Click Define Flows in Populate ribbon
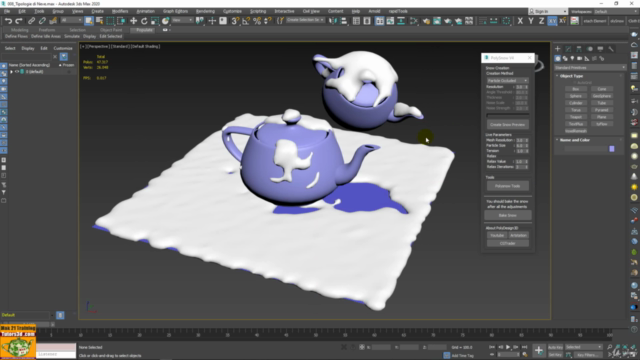Viewport: 640px width, 360px height. tap(16, 36)
